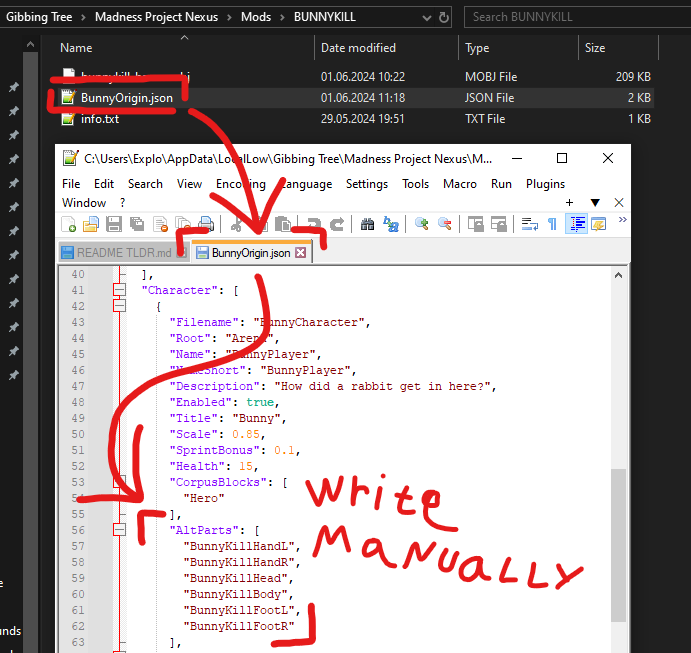Toggle synchronized horizontal scrolling
This screenshot has width=691, height=653.
498,224
